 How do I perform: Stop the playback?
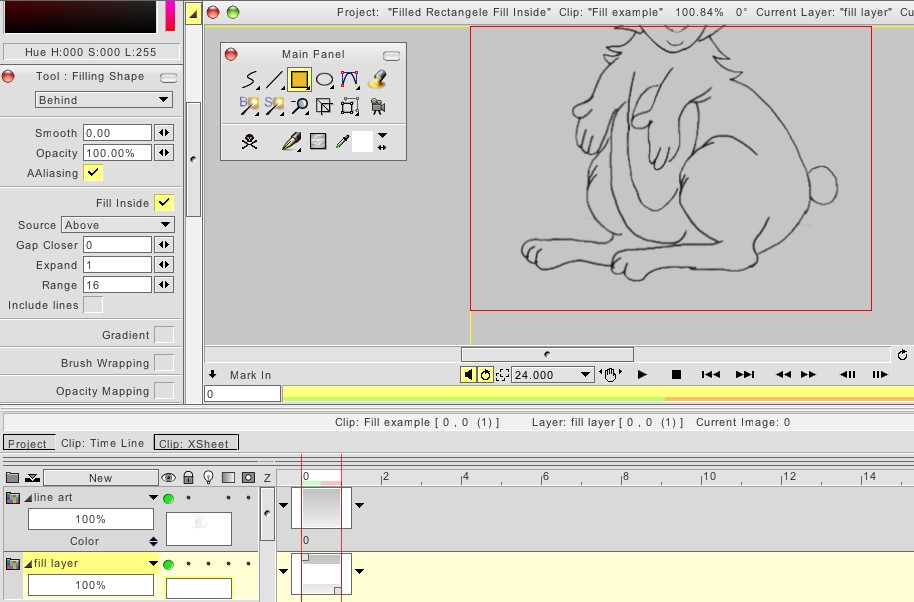tap(676, 375)
